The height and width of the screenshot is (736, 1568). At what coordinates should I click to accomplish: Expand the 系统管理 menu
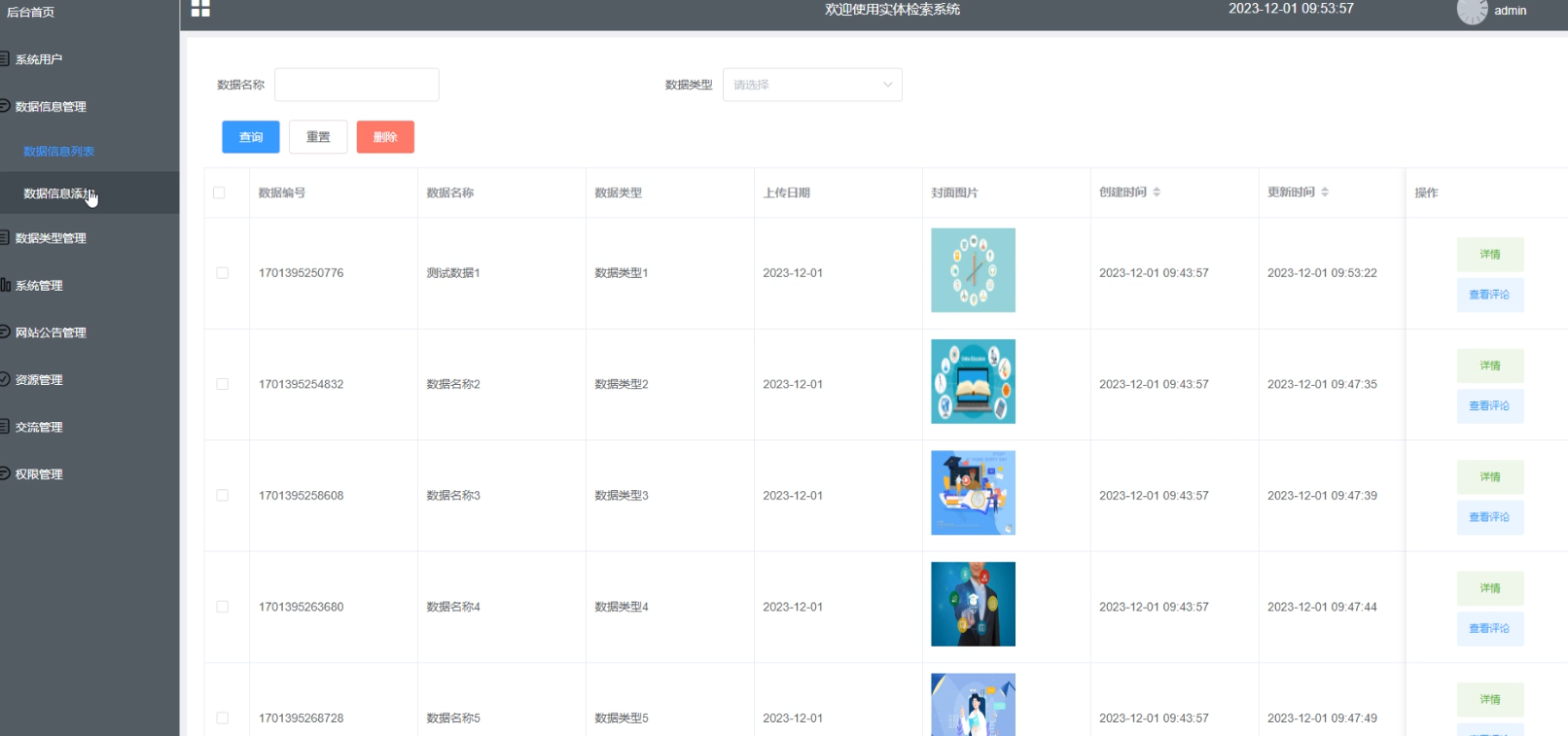(89, 285)
